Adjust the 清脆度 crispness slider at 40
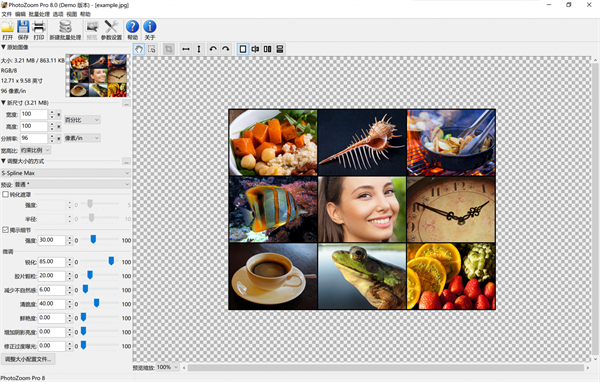 pos(96,303)
